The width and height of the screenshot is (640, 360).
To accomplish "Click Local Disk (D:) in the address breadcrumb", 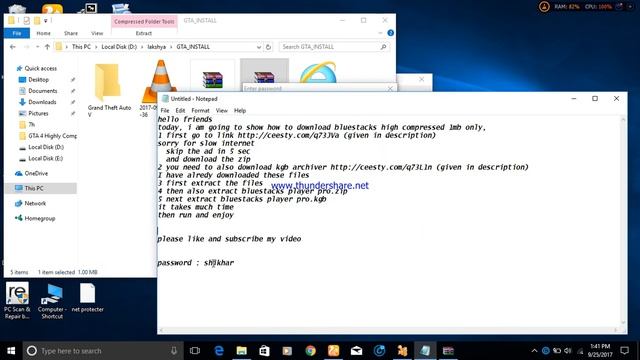I will (x=119, y=47).
